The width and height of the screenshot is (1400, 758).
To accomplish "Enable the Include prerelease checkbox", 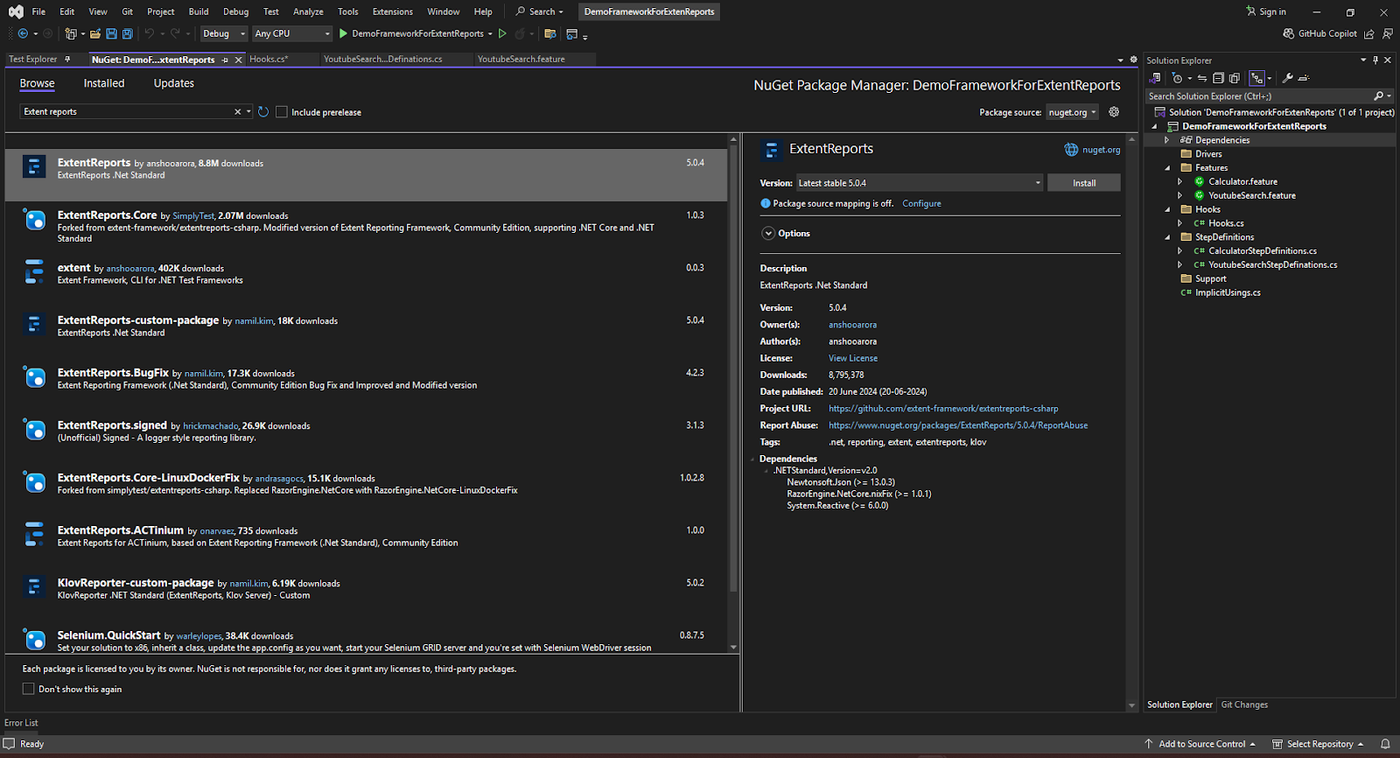I will coord(282,112).
